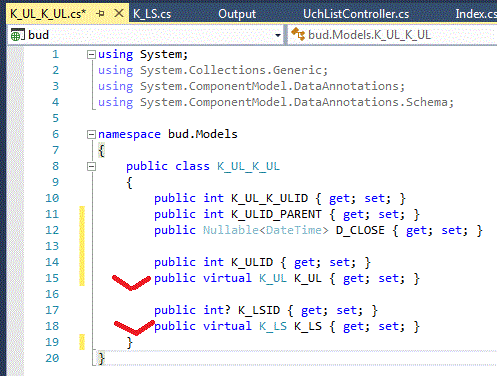
Task: Click the K_UL_K_UL class name on line 8
Action: pos(248,166)
